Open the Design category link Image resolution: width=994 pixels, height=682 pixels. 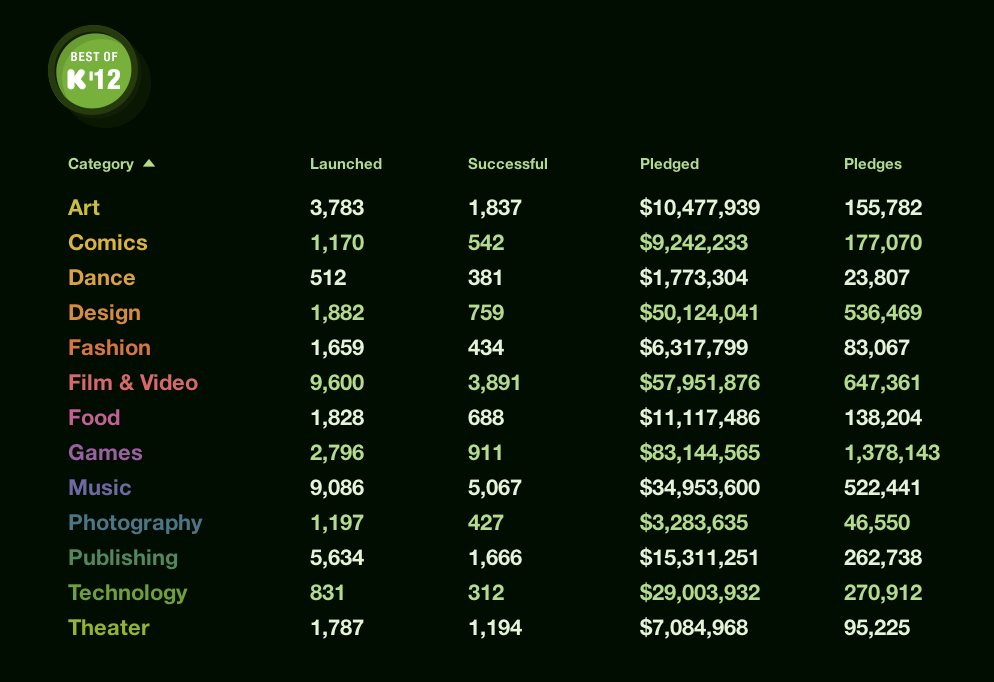point(104,313)
